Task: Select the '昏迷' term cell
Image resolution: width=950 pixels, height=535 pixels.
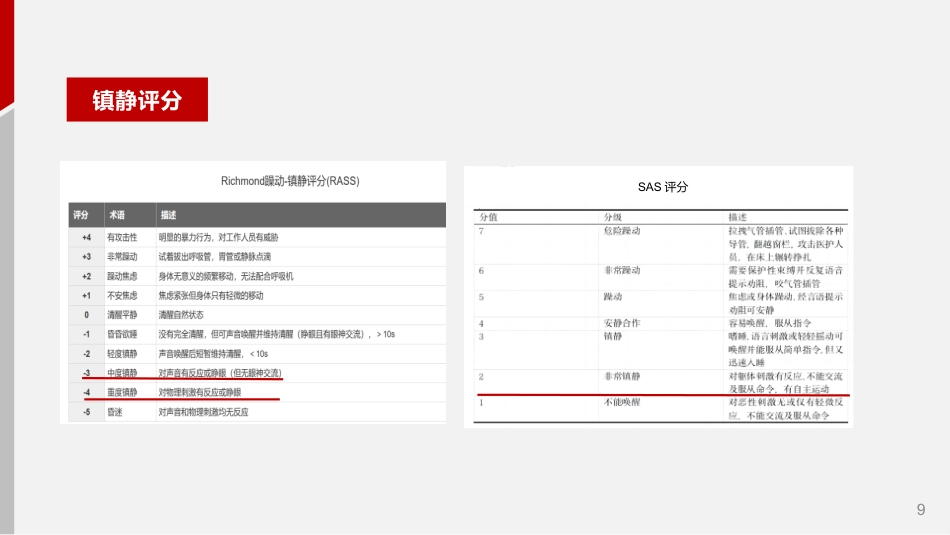Action: [x=115, y=412]
